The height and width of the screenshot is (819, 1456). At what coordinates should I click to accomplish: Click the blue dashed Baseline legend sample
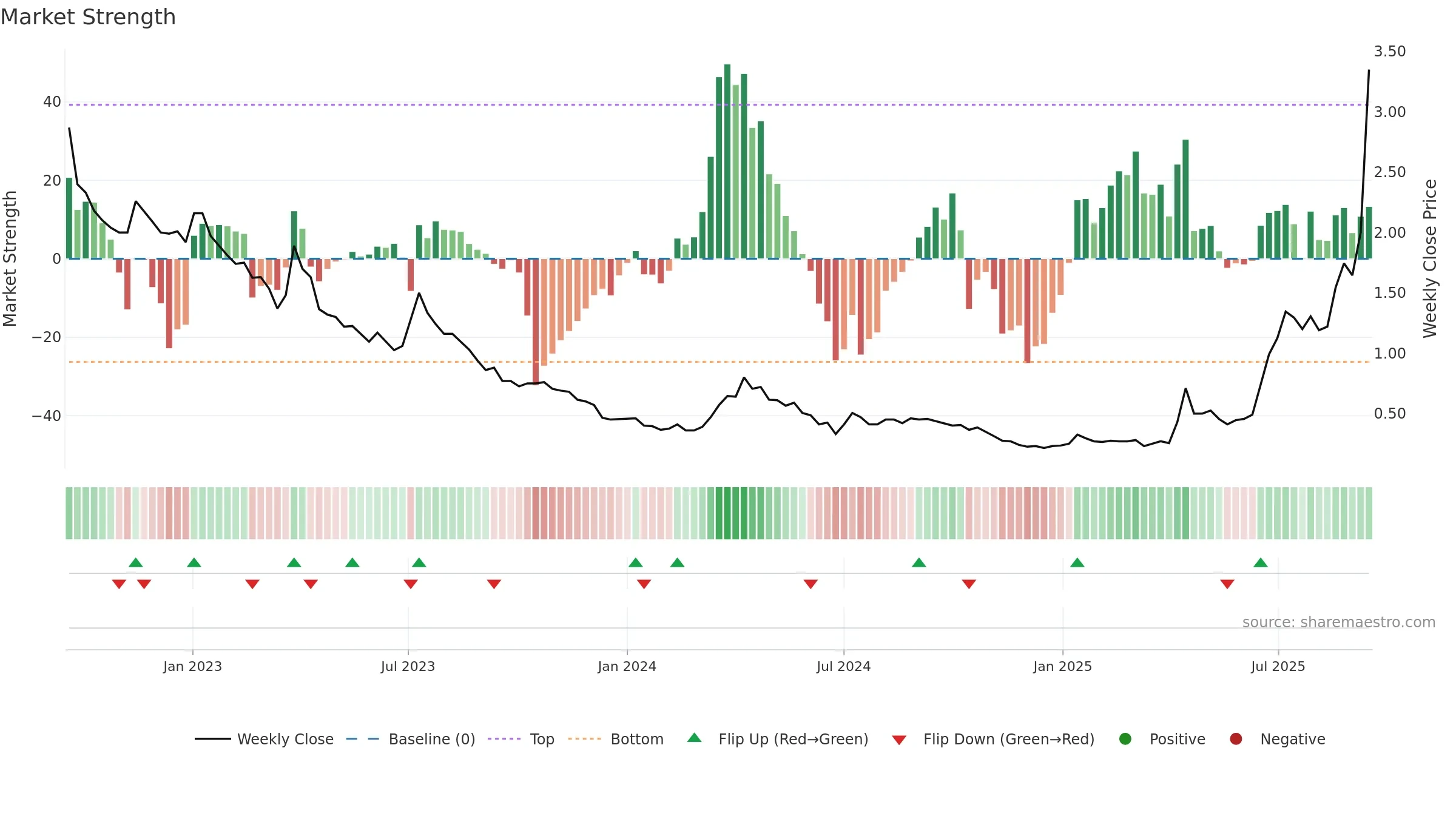tap(363, 739)
